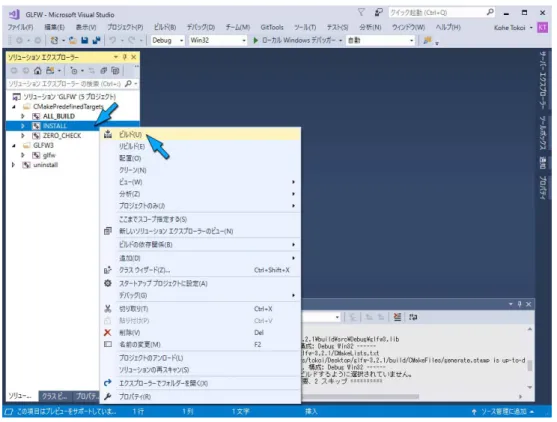Click the Undo toolbar icon
This screenshot has height=422, width=557.
click(x=113, y=40)
